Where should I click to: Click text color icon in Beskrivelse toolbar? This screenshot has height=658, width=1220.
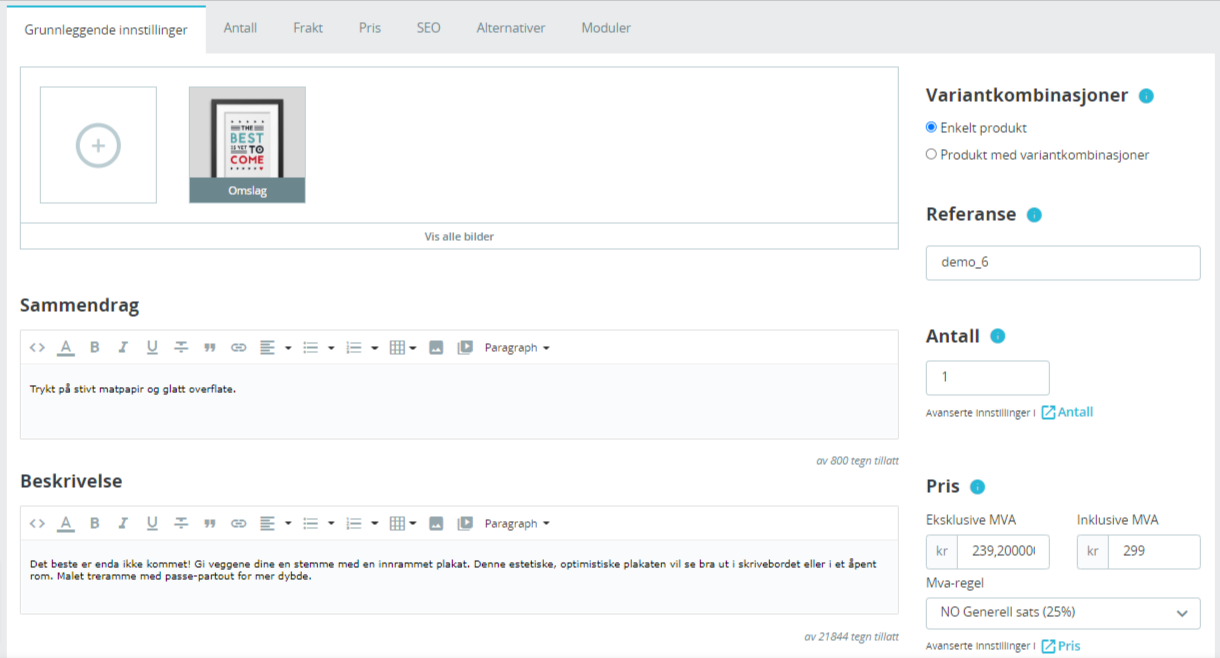coord(66,524)
